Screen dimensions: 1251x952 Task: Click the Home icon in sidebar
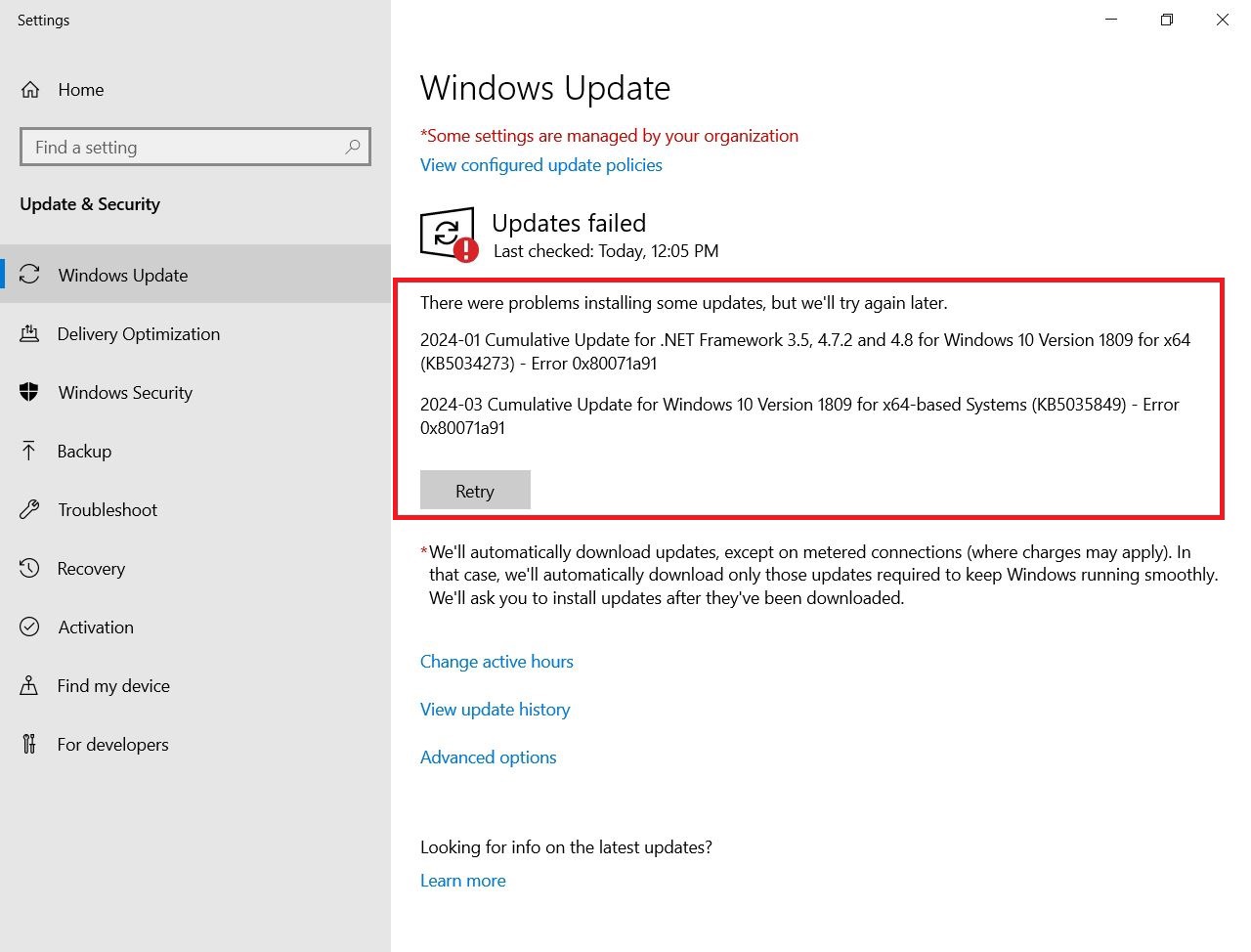[30, 90]
